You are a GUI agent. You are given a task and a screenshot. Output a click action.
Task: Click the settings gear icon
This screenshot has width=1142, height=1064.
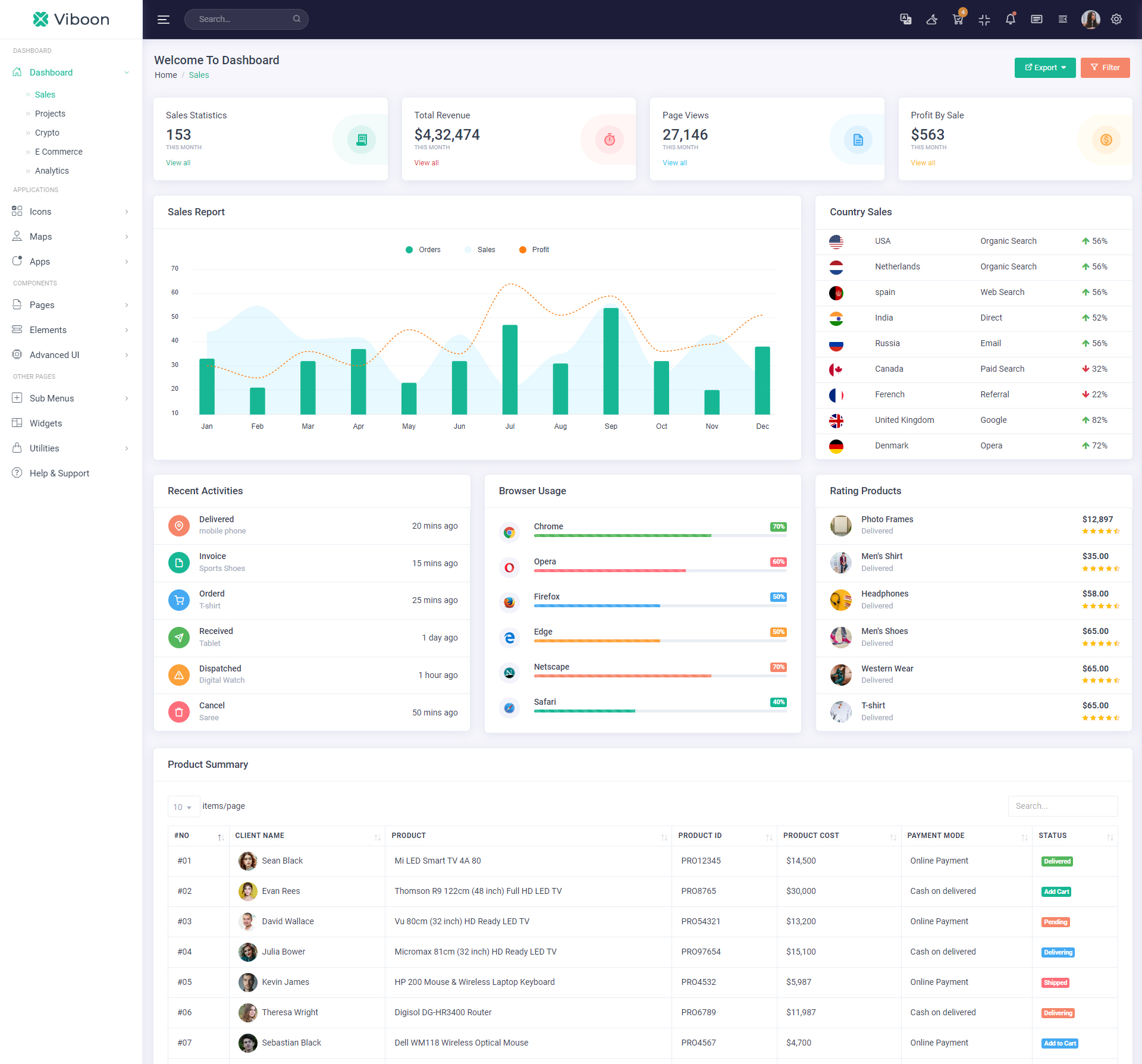[1116, 19]
